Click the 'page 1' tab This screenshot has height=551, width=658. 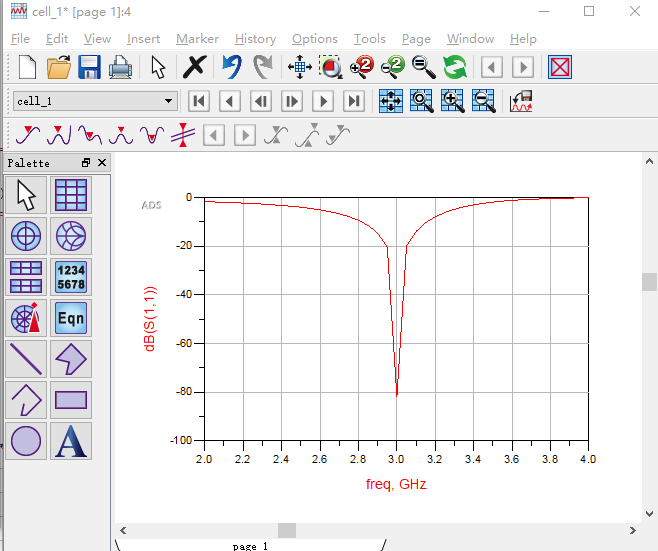tap(250, 546)
